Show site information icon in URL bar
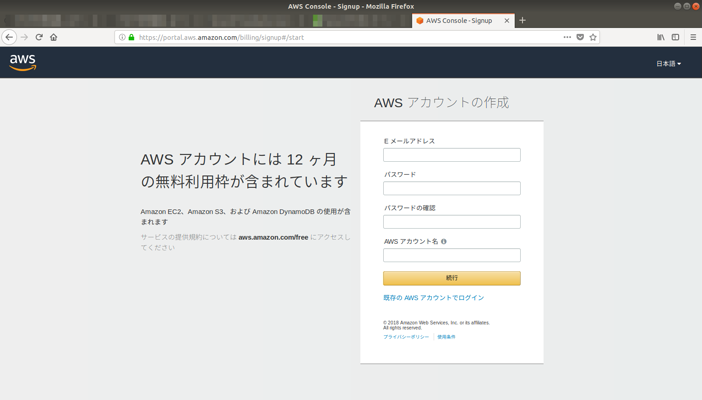The height and width of the screenshot is (400, 702). coord(122,37)
